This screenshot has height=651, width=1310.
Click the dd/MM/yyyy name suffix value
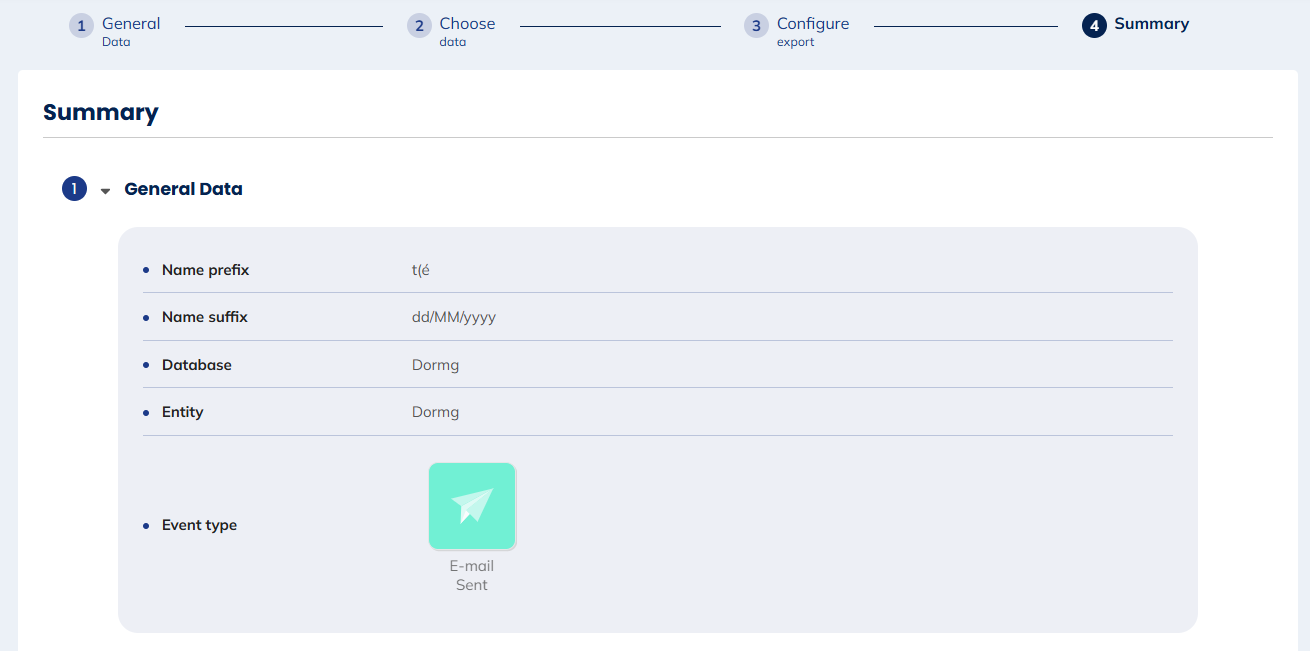tap(453, 317)
